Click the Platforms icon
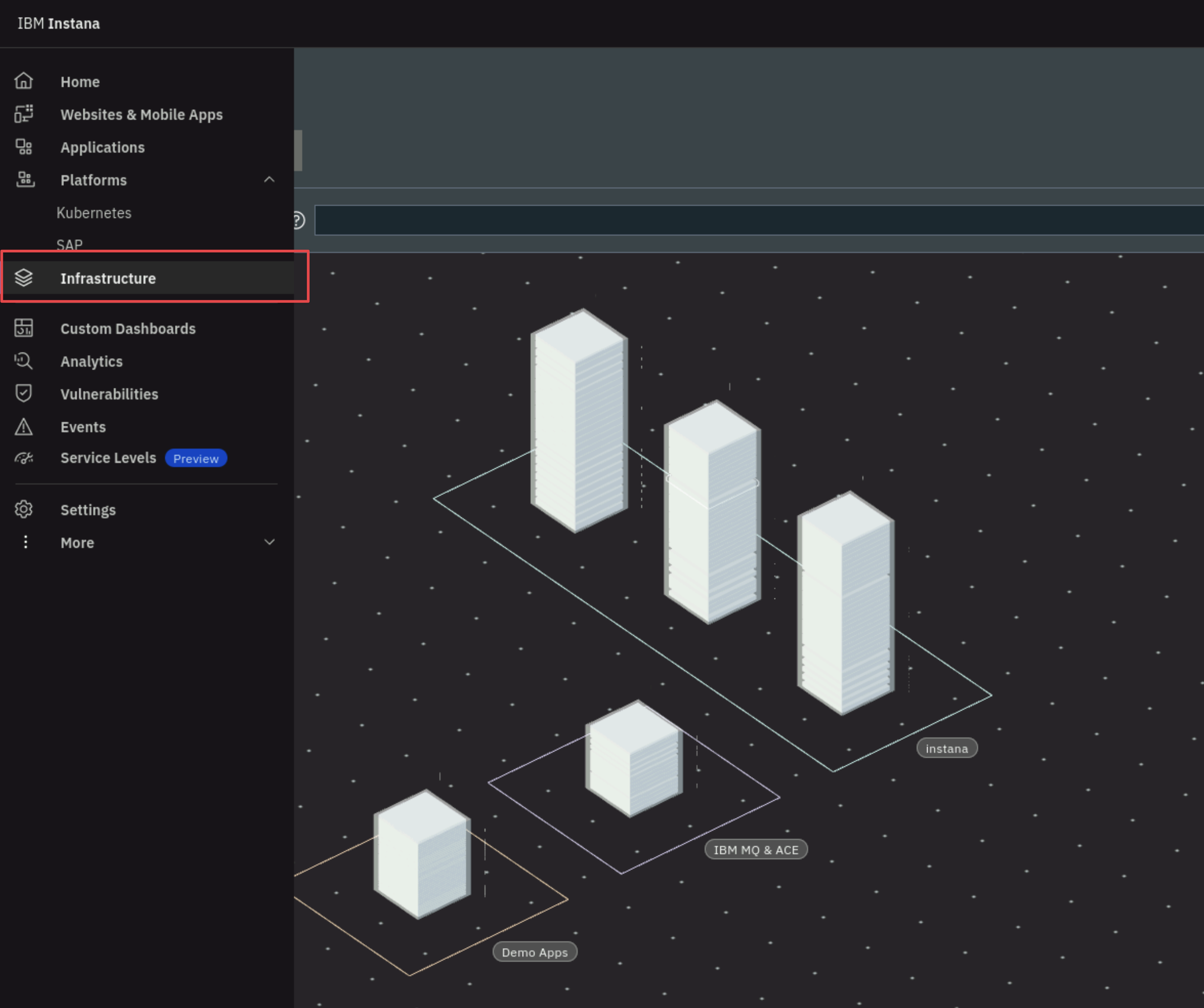 pos(25,180)
